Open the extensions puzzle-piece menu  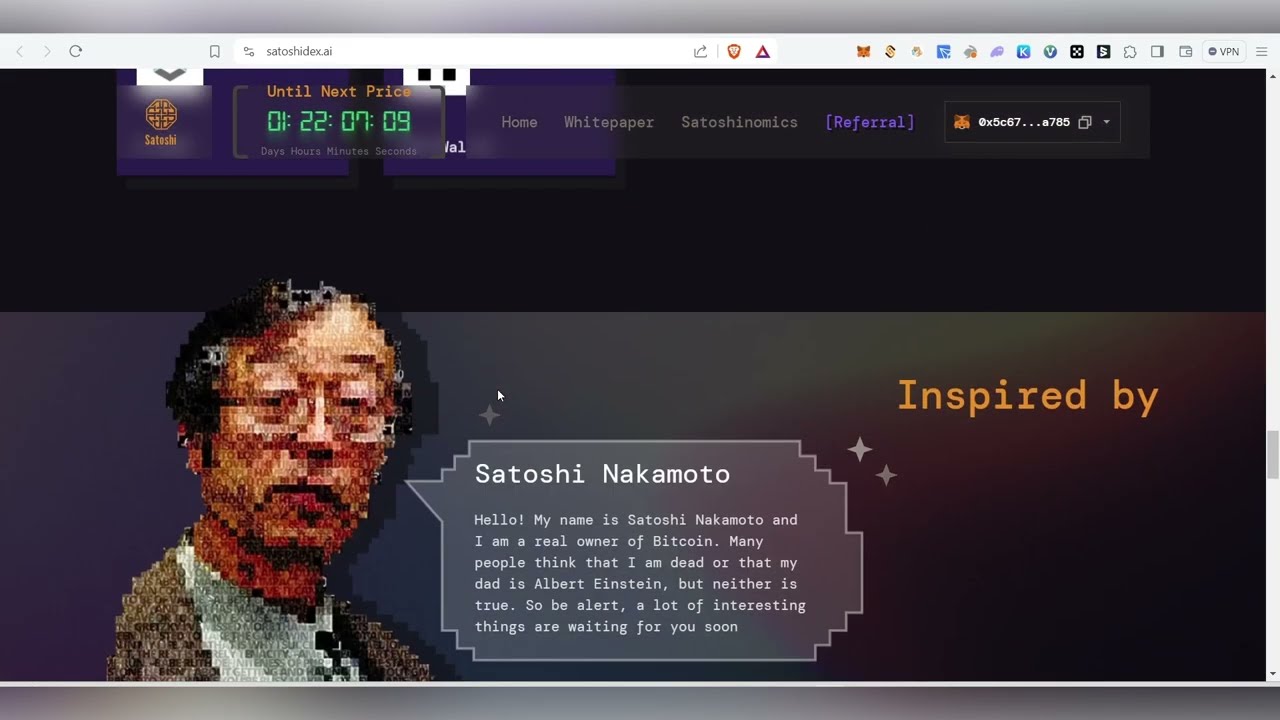1130,51
